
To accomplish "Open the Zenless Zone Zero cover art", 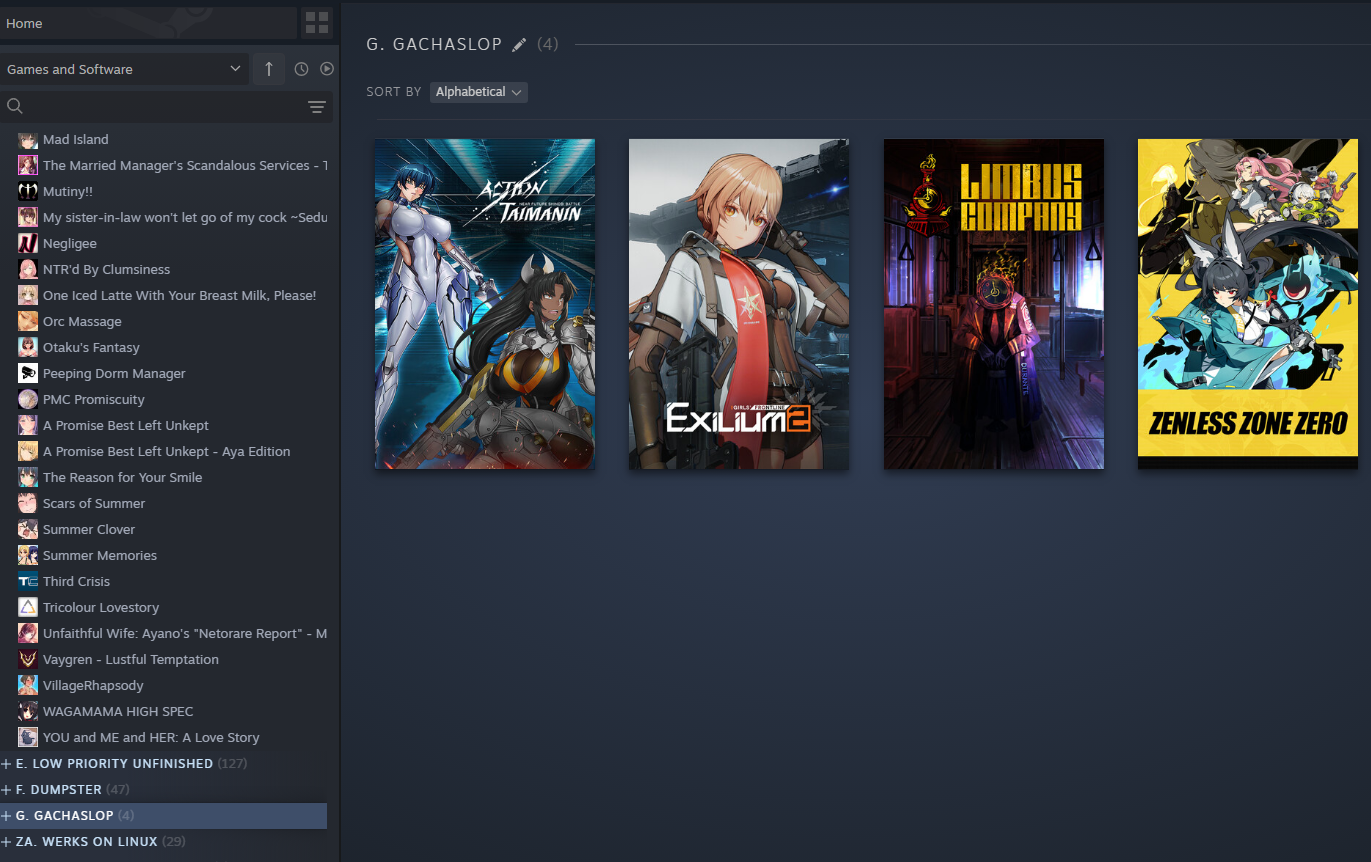I will (1248, 304).
